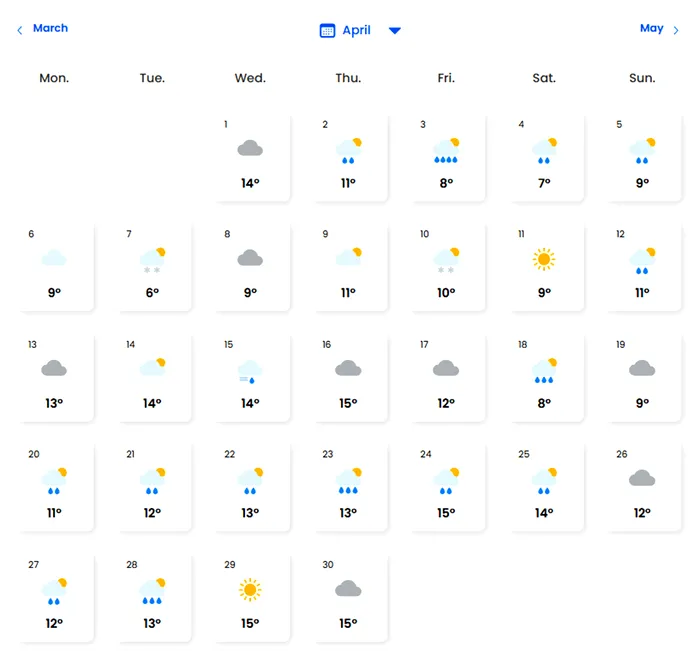Screen dimensions: 700x651
Task: Go to previous month March
Action: click(50, 28)
